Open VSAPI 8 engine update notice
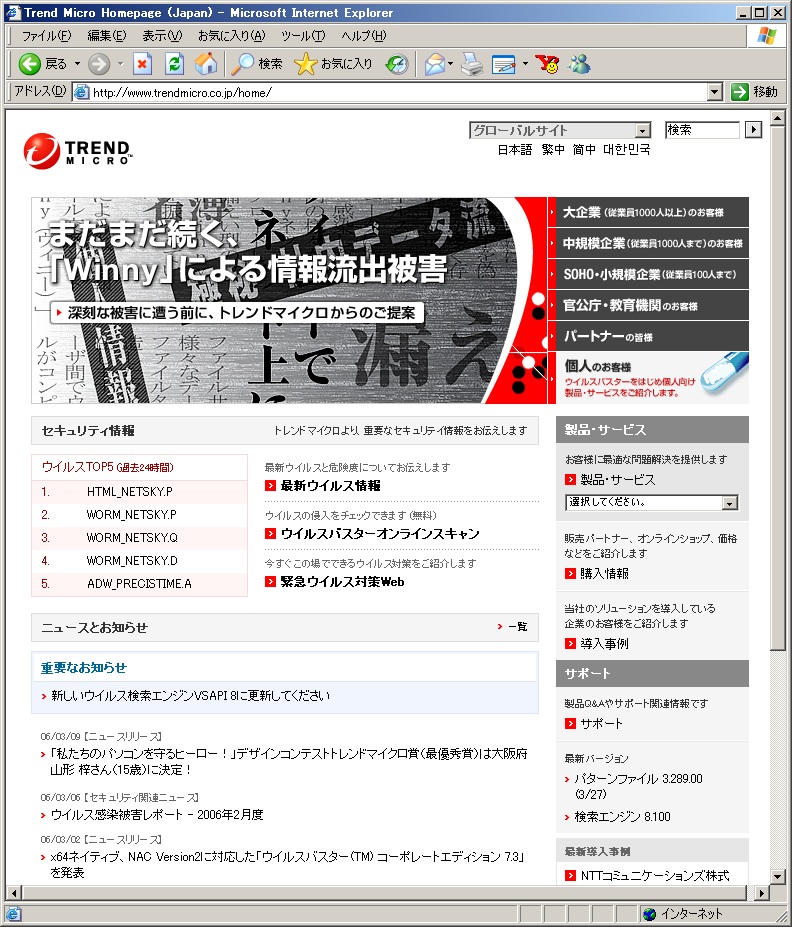 pyautogui.click(x=190, y=696)
